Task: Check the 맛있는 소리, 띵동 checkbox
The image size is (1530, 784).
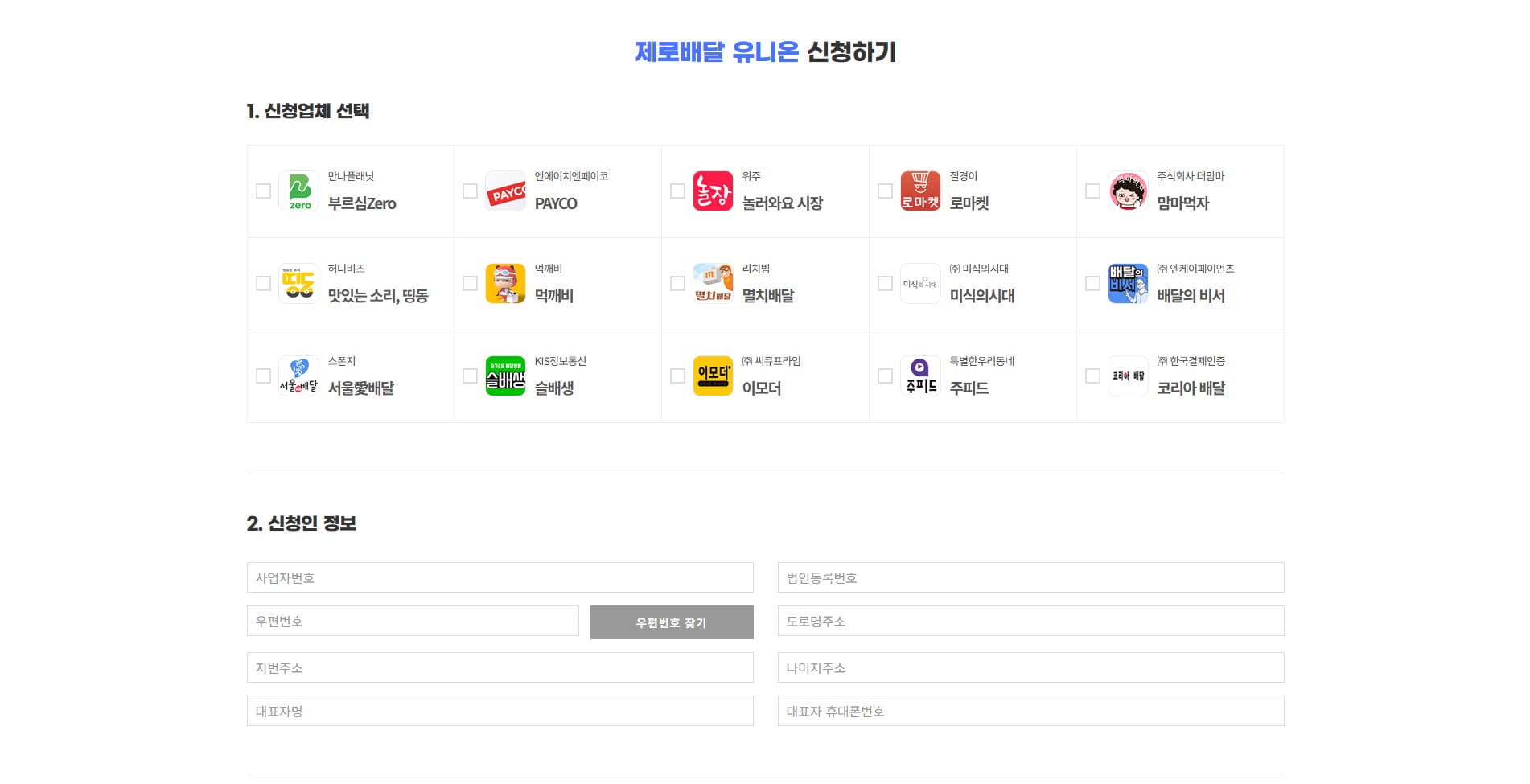Action: [263, 284]
